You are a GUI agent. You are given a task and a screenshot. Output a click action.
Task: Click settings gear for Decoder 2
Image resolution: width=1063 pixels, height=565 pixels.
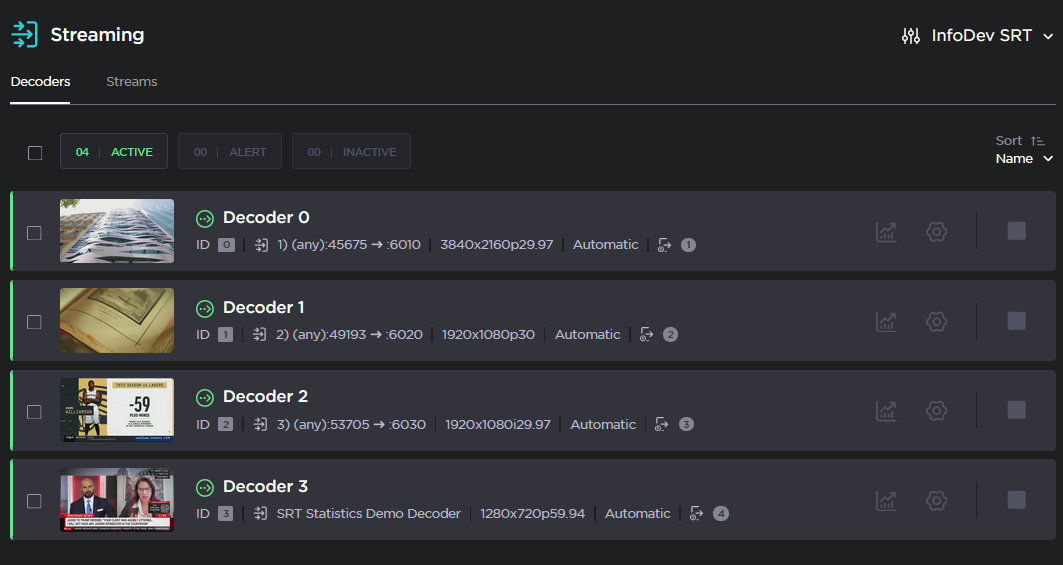(x=936, y=410)
